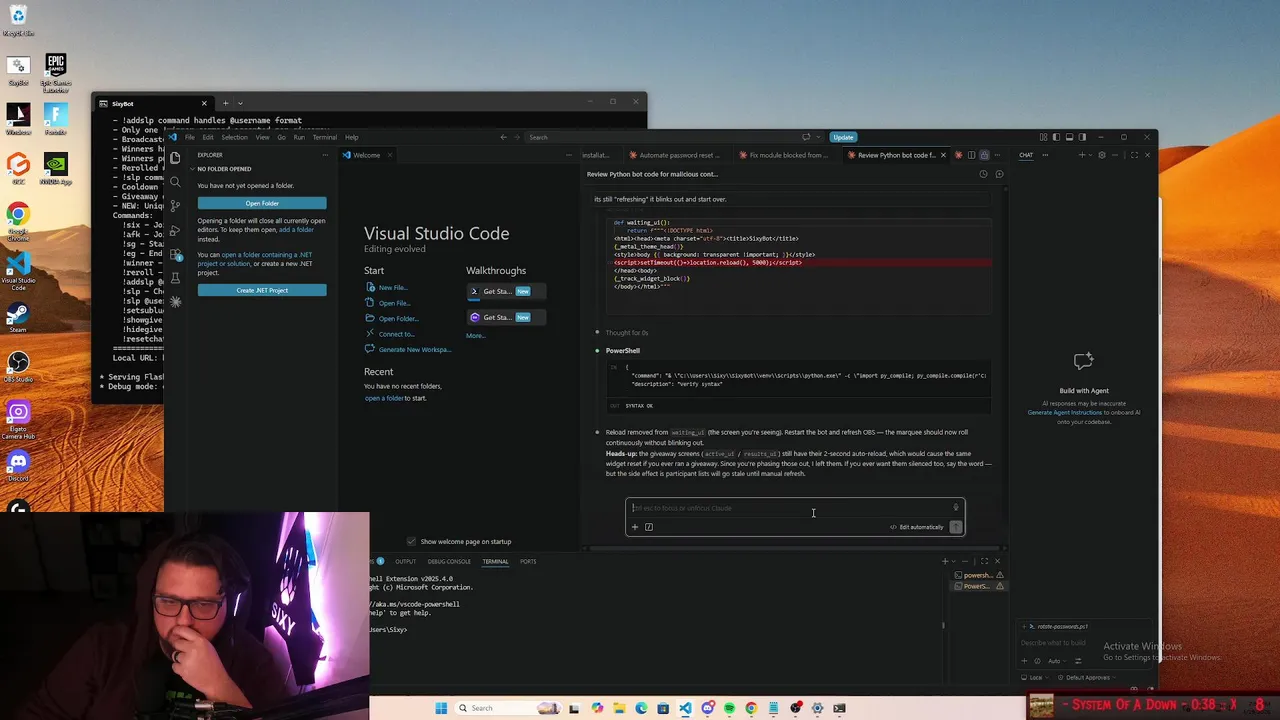Open new chat dropdown arrow in Chat panel
This screenshot has height=720, width=1280.
(1091, 155)
